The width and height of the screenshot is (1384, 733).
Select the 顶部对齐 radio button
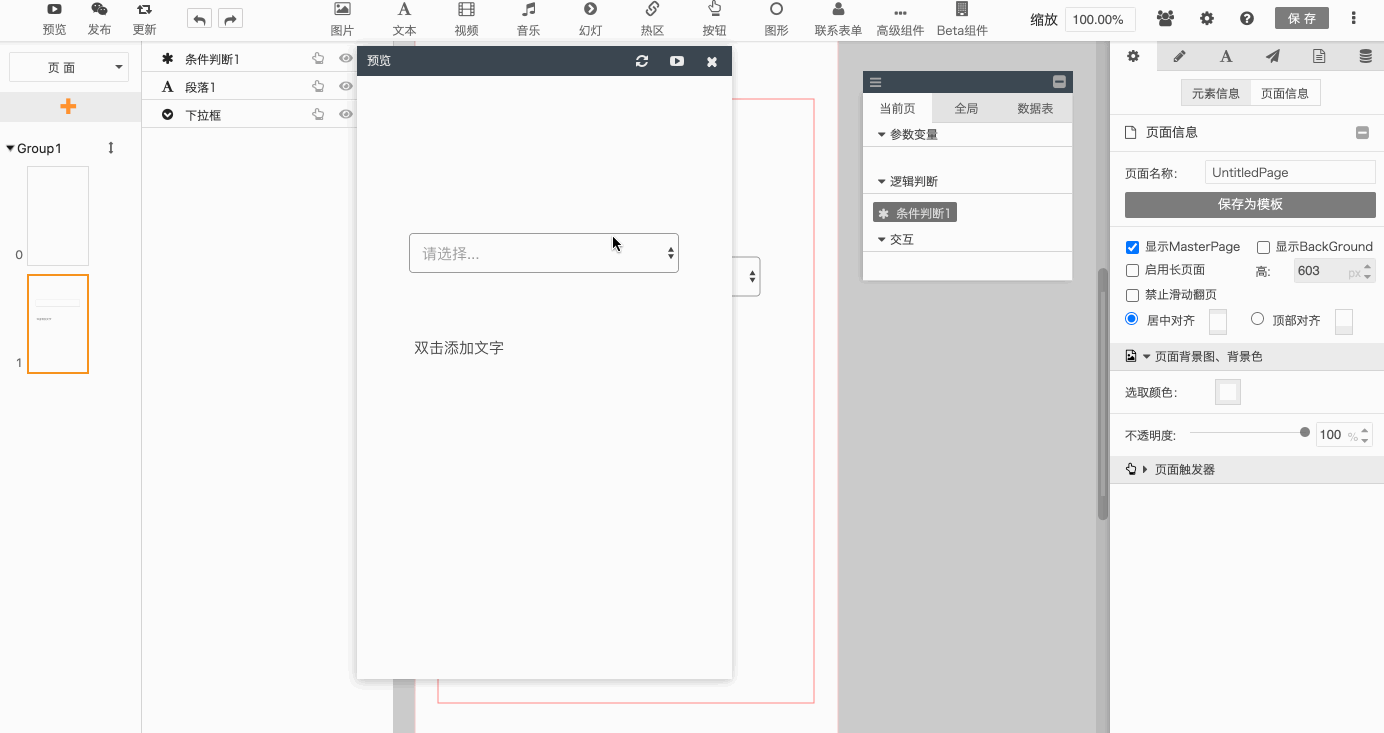tap(1258, 319)
